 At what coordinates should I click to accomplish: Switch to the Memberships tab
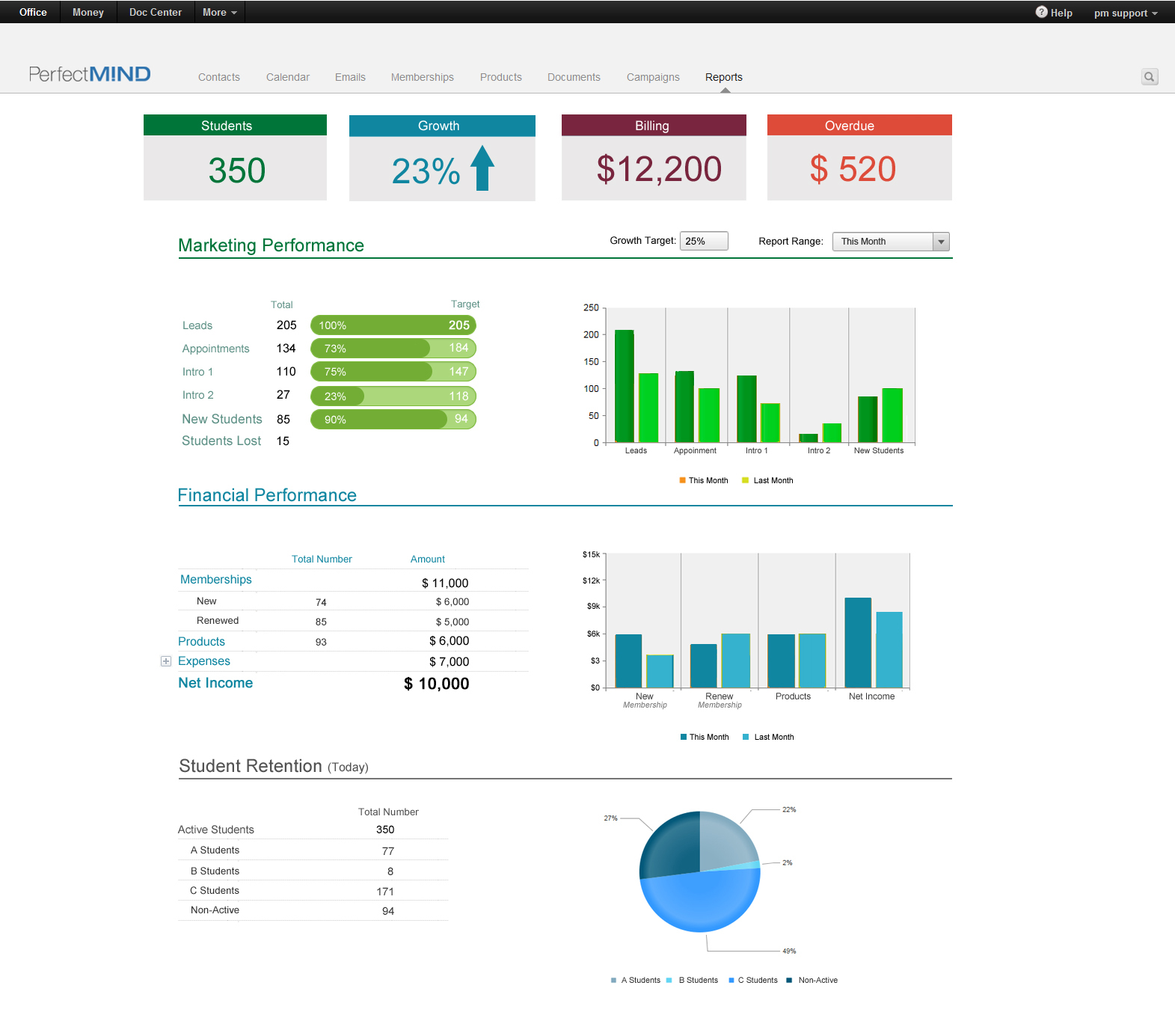[x=422, y=77]
